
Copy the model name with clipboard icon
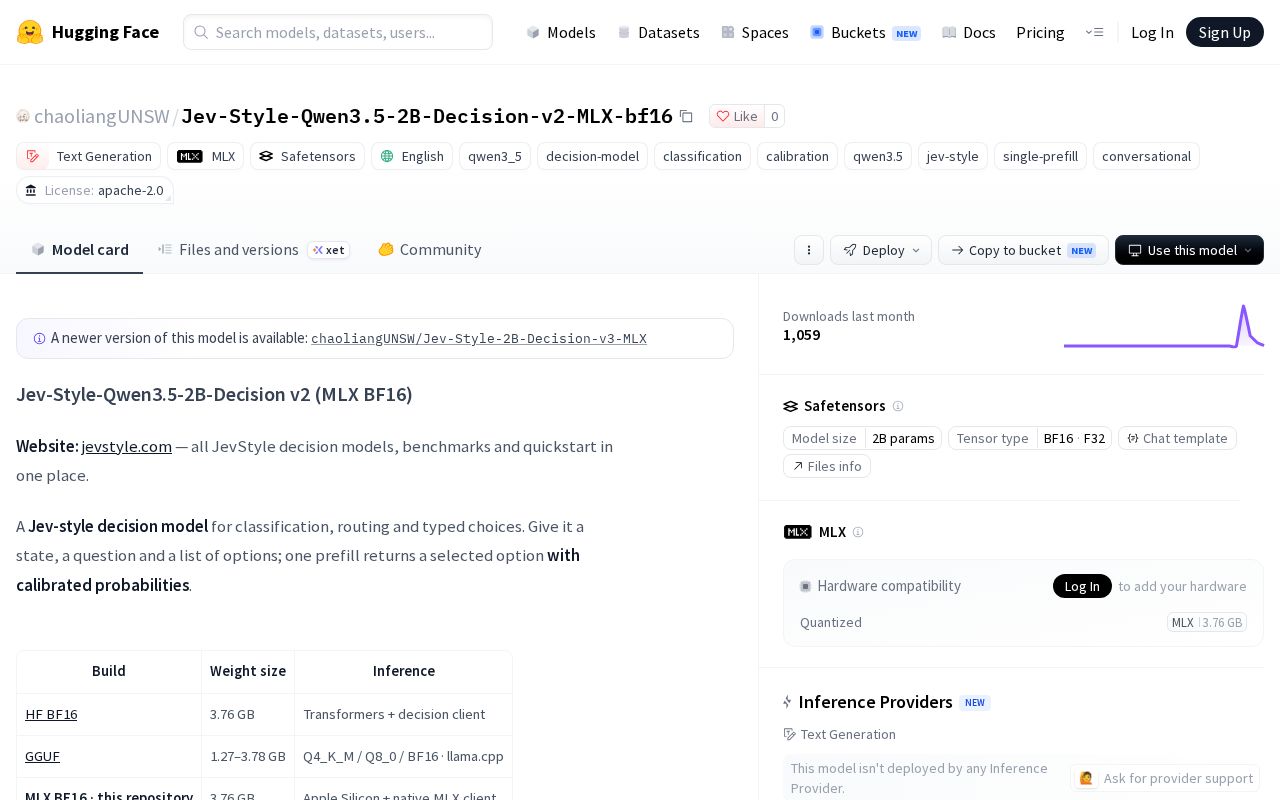pos(686,116)
